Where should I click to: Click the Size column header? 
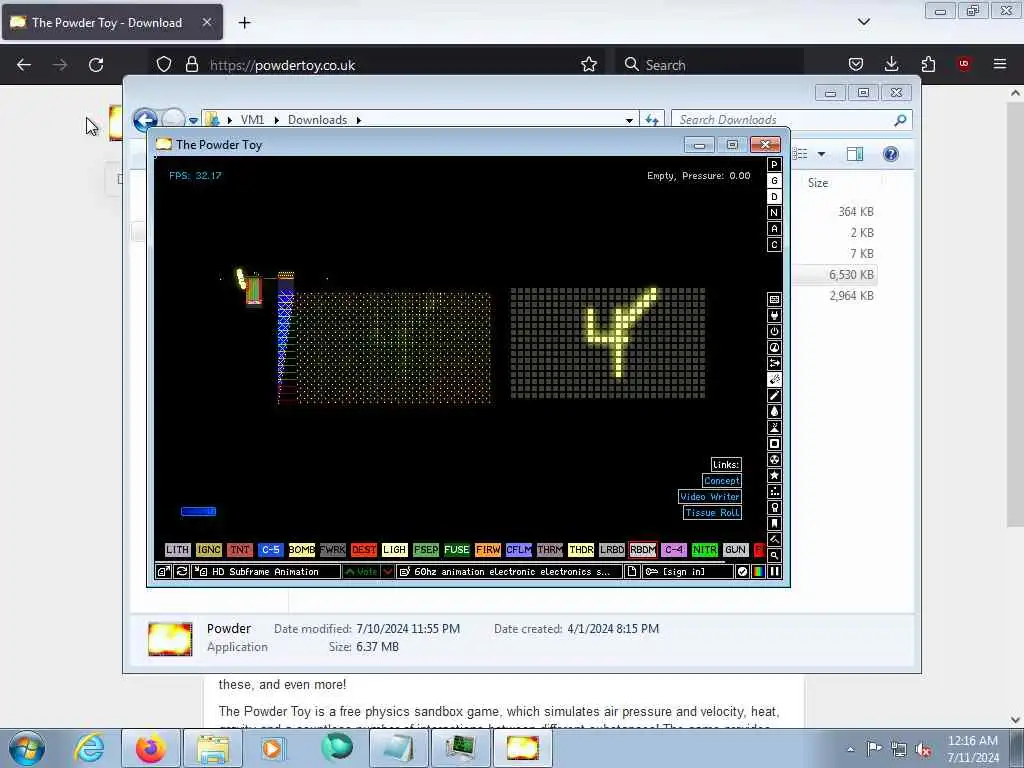[x=818, y=183]
